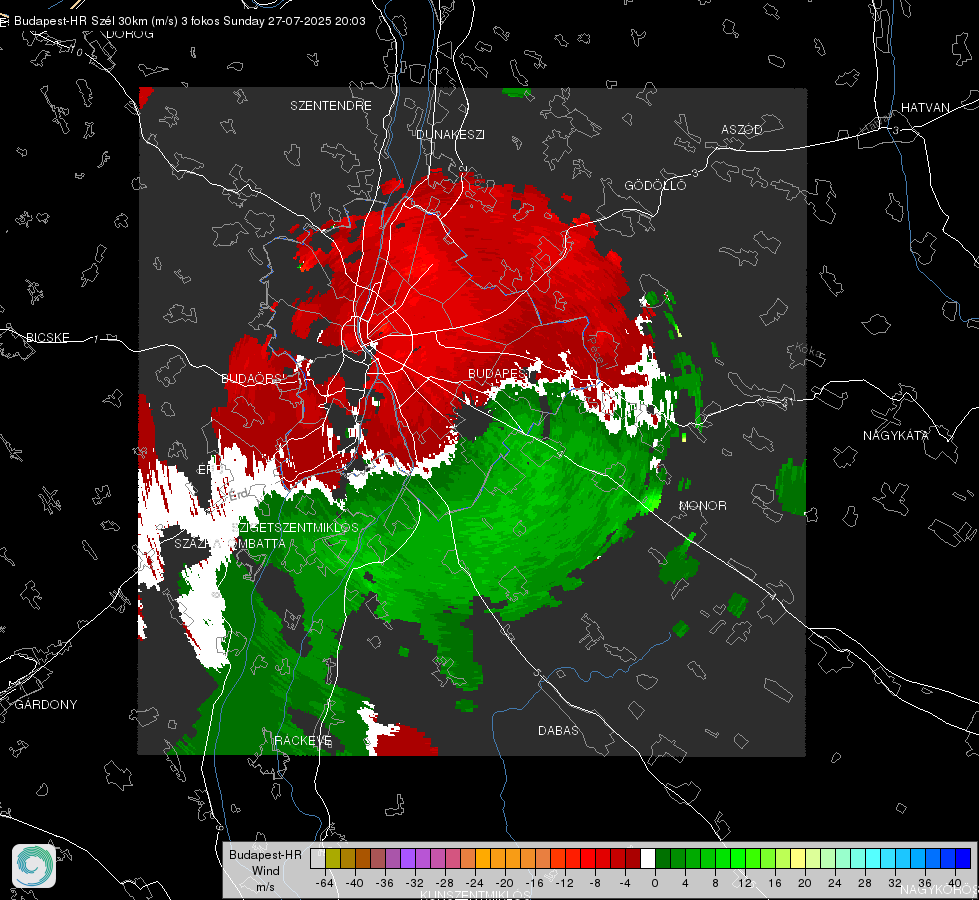The width and height of the screenshot is (979, 900).
Task: Click the -24 value on the wind scale
Action: tap(475, 883)
